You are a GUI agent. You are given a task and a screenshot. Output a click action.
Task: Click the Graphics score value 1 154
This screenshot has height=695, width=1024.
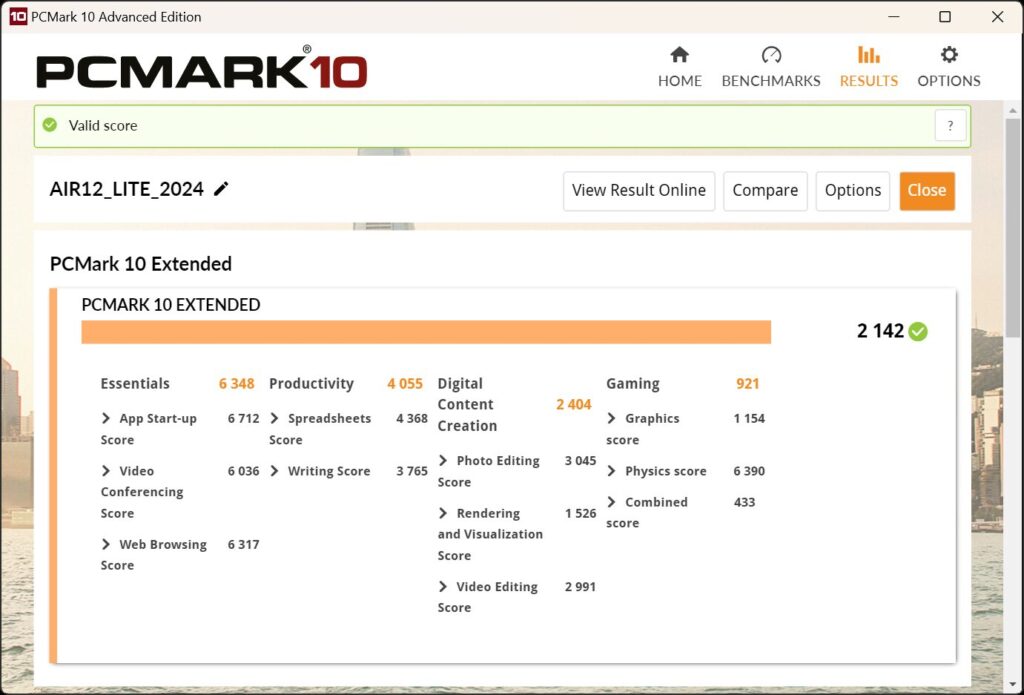(x=749, y=418)
